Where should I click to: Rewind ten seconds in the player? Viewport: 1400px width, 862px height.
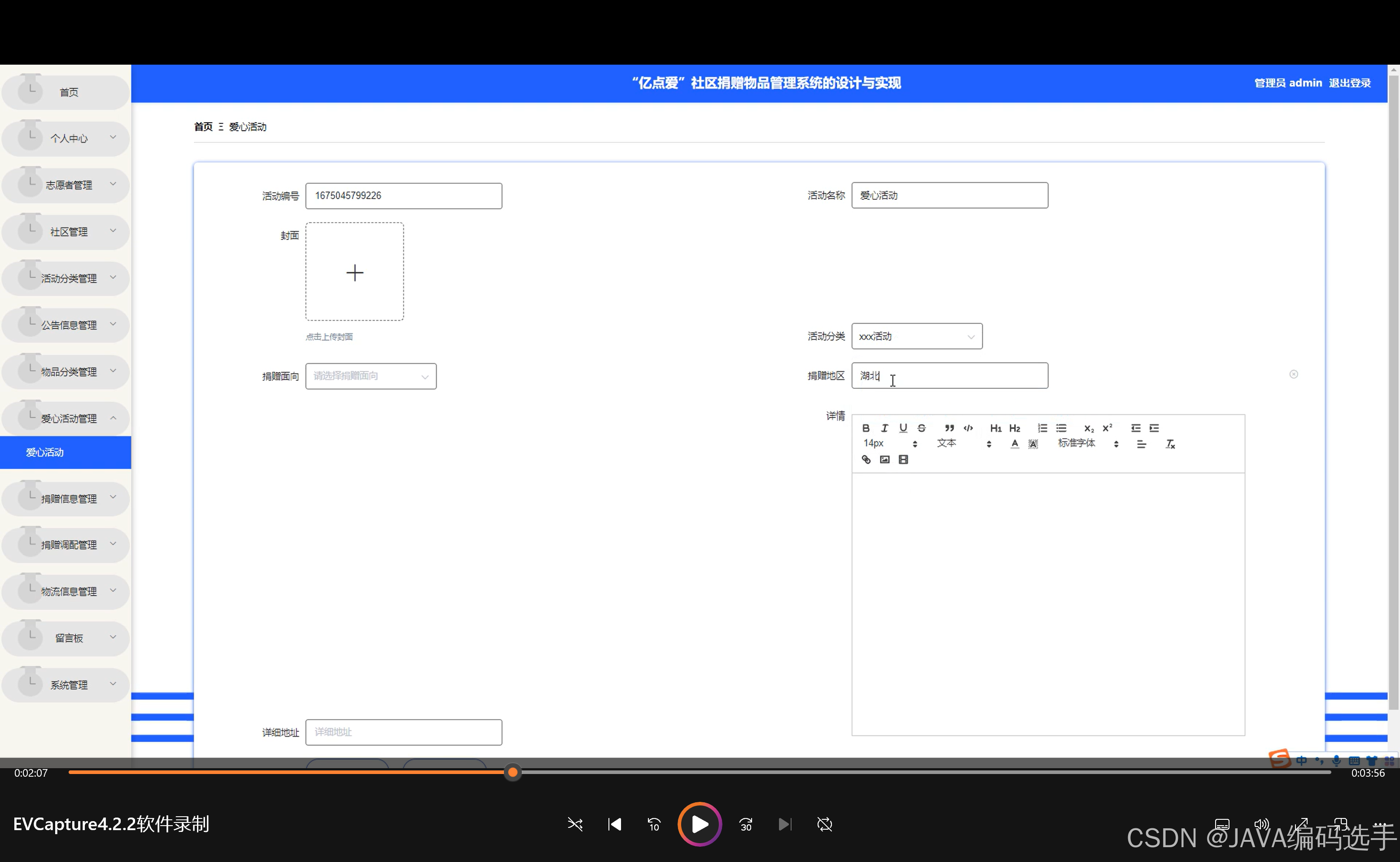pyautogui.click(x=654, y=824)
